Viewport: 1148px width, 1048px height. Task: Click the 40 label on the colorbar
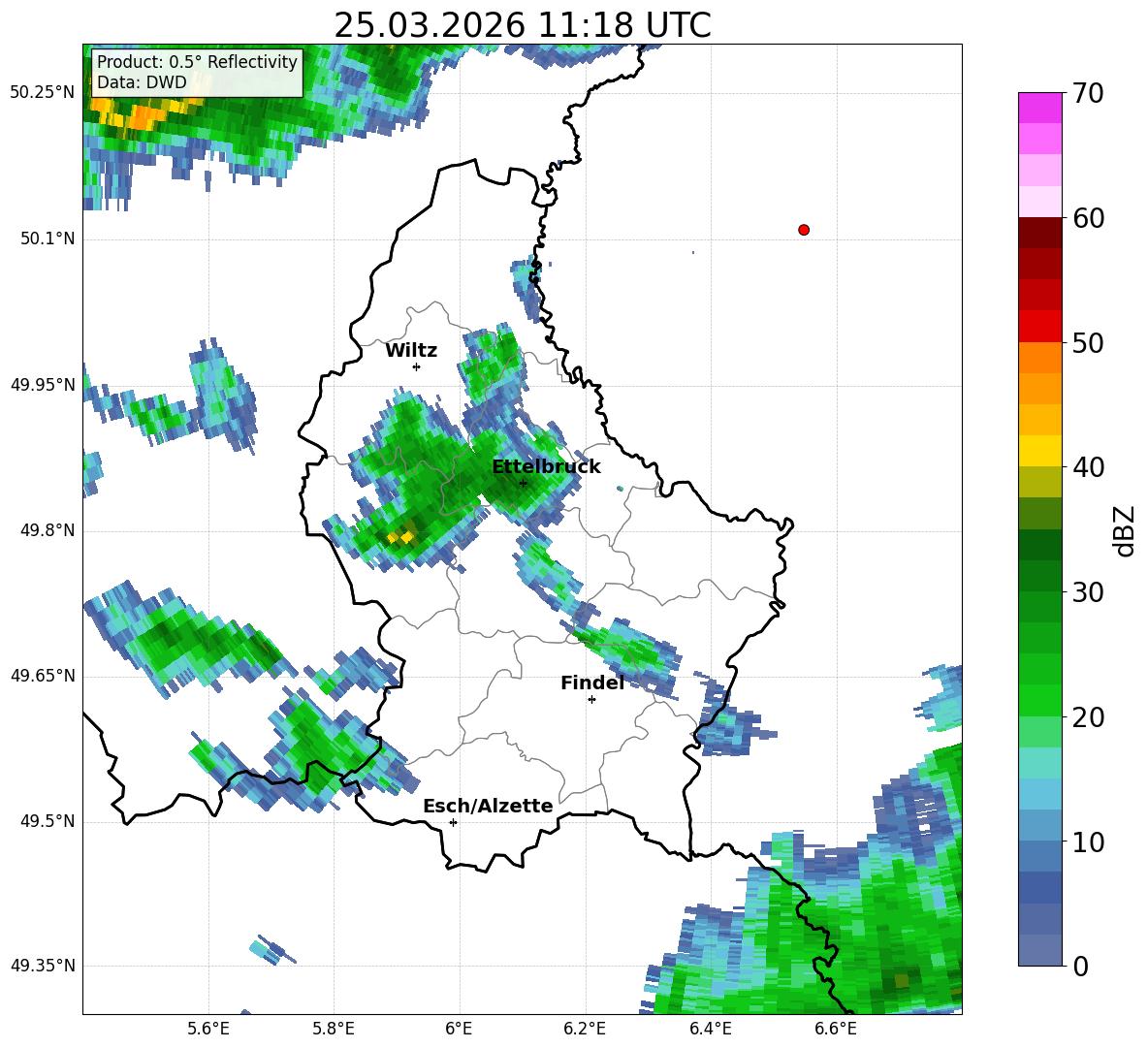[x=1087, y=467]
